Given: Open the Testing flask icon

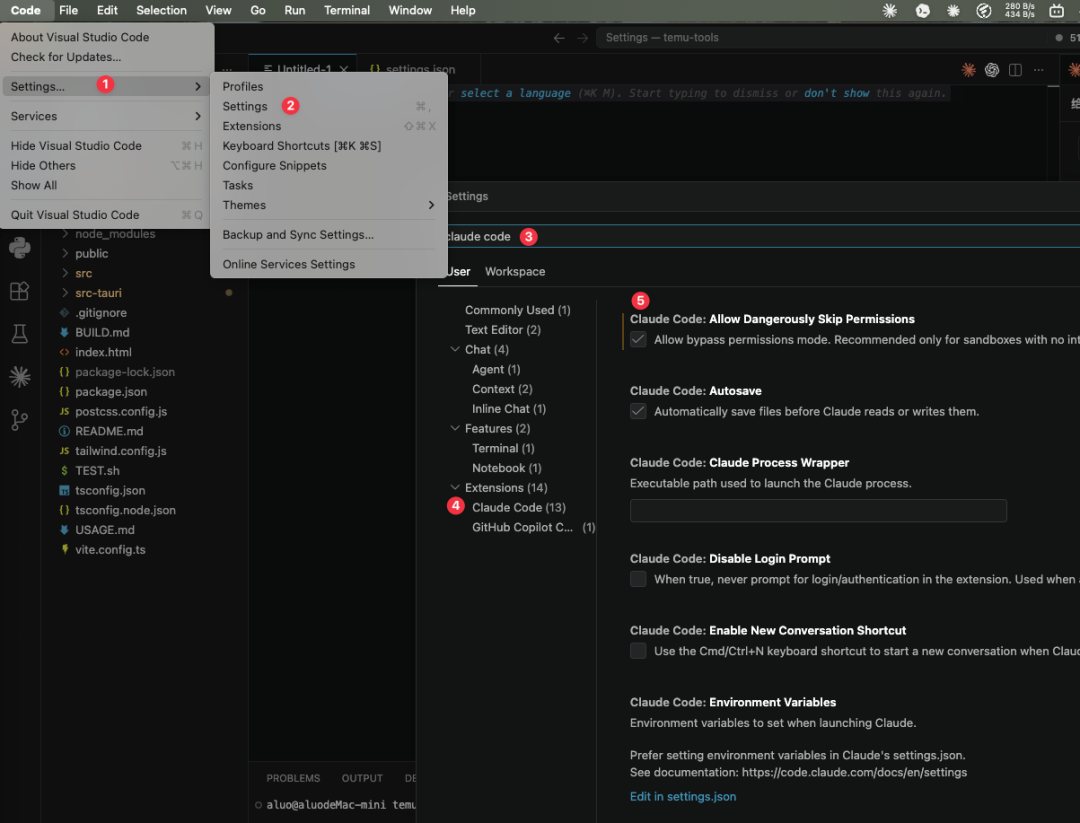Looking at the screenshot, I should [19, 334].
